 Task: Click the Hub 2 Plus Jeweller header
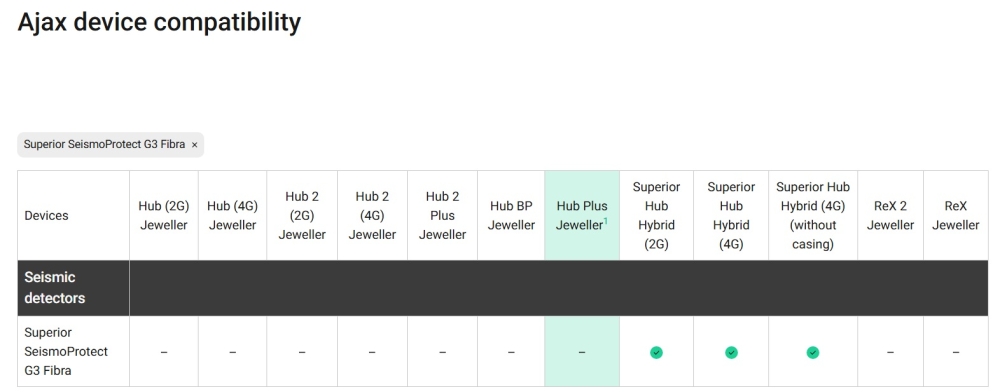click(442, 215)
